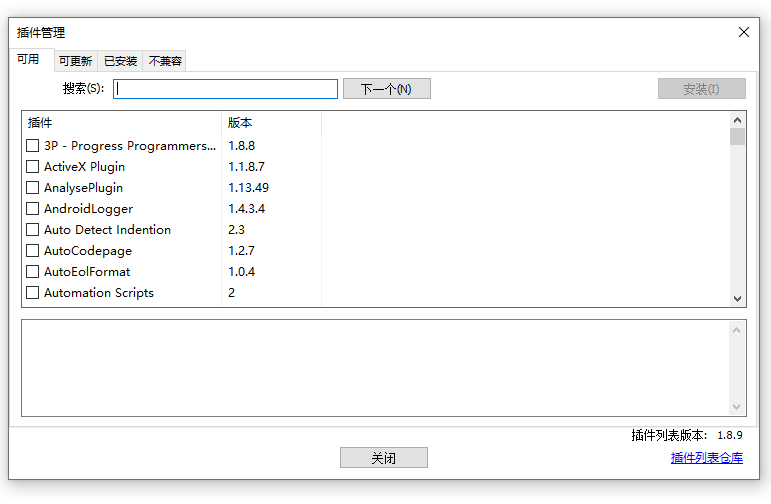Image resolution: width=771 pixels, height=504 pixels.
Task: Click version 1.1.8.7 cell
Action: tap(246, 167)
